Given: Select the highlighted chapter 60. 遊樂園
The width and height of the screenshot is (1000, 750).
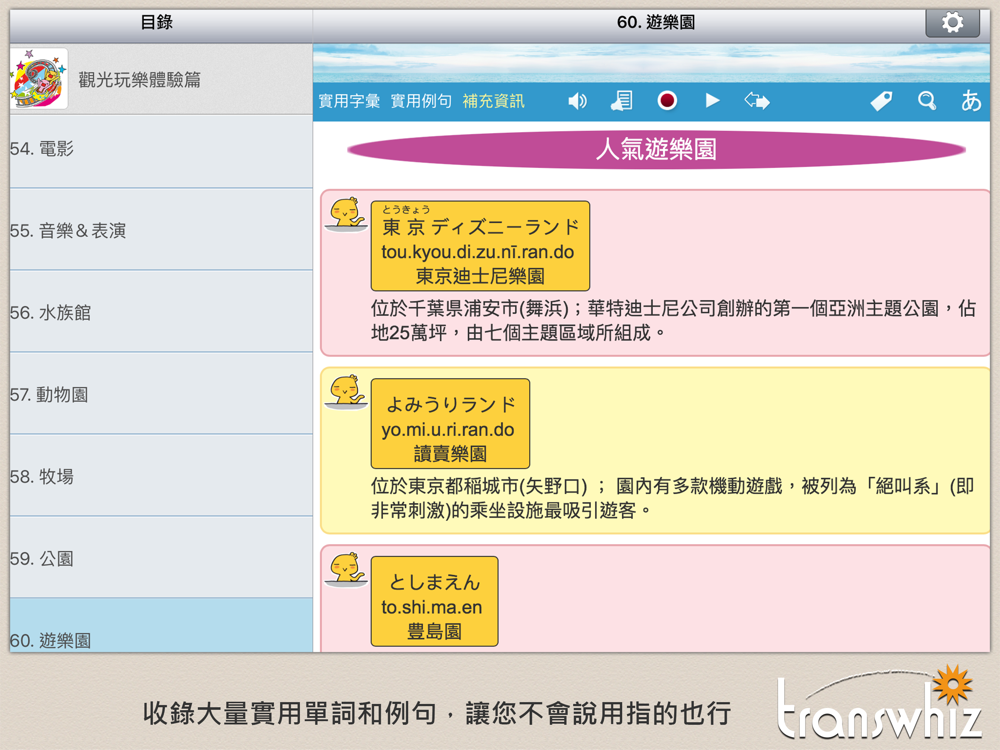Looking at the screenshot, I should 161,625.
